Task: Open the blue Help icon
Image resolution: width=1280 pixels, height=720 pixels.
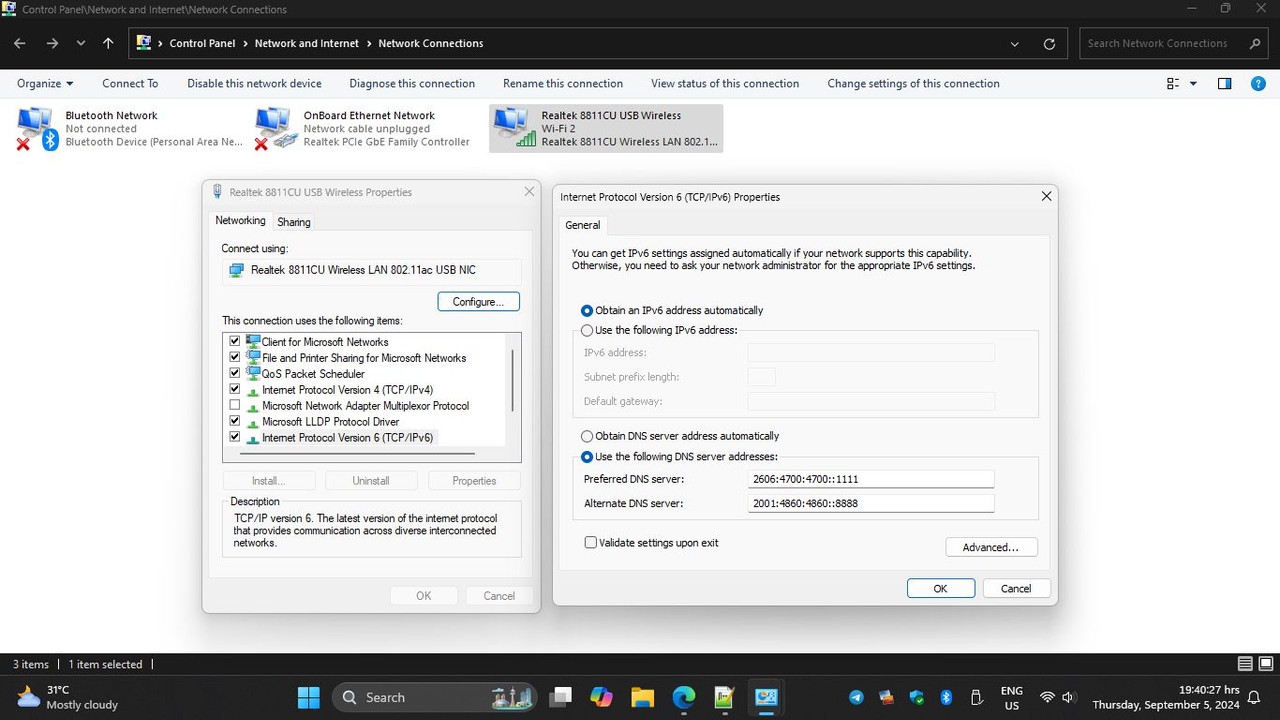Action: (x=1258, y=84)
